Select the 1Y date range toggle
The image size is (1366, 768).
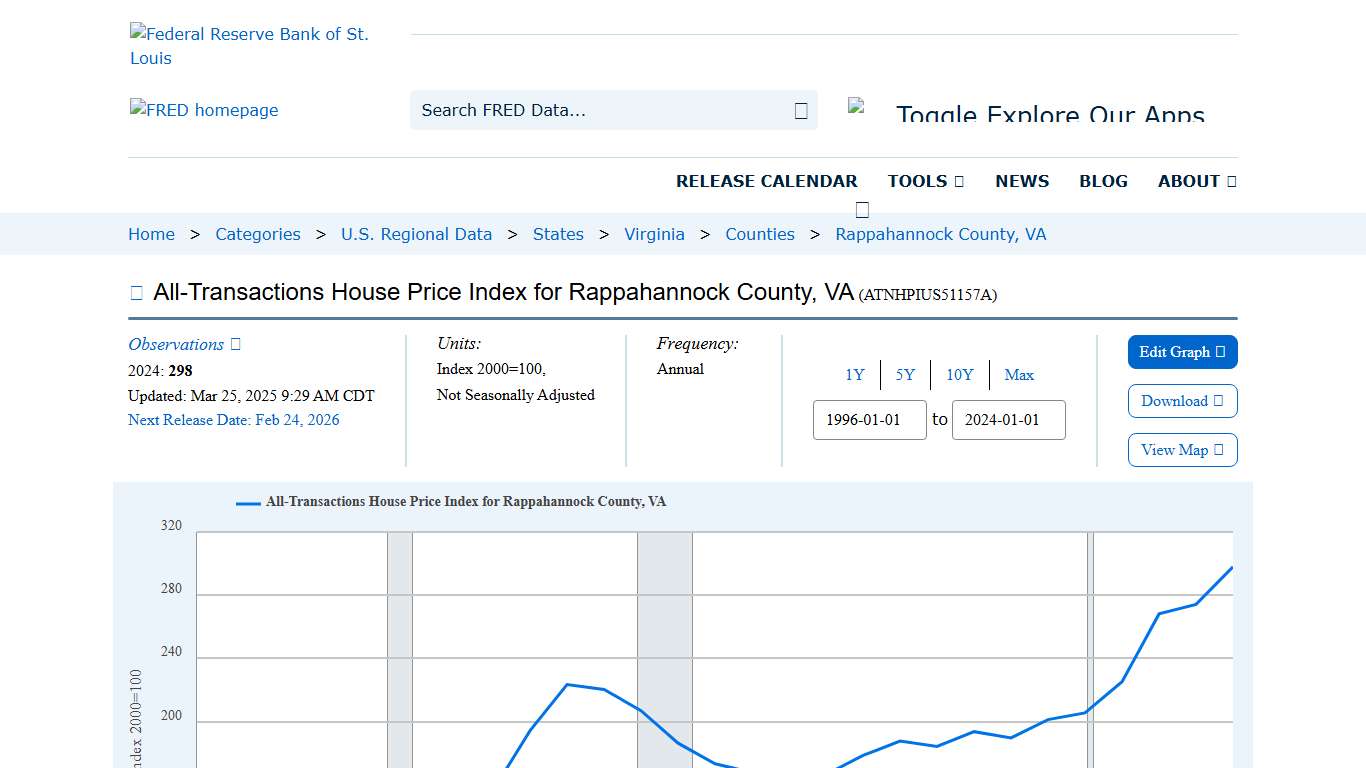pos(855,375)
